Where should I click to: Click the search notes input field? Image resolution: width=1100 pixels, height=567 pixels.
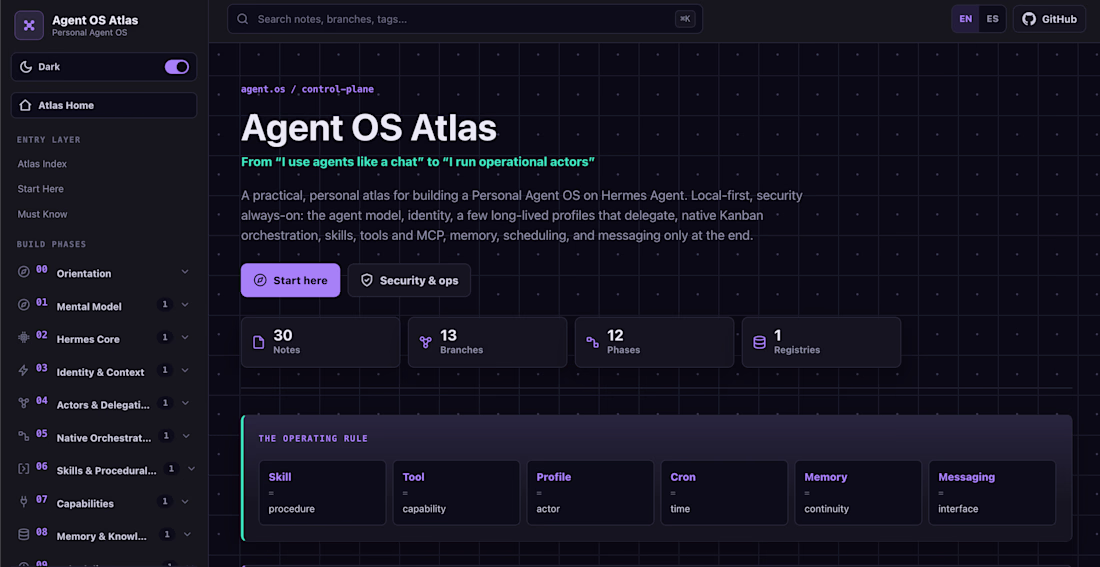coord(464,19)
